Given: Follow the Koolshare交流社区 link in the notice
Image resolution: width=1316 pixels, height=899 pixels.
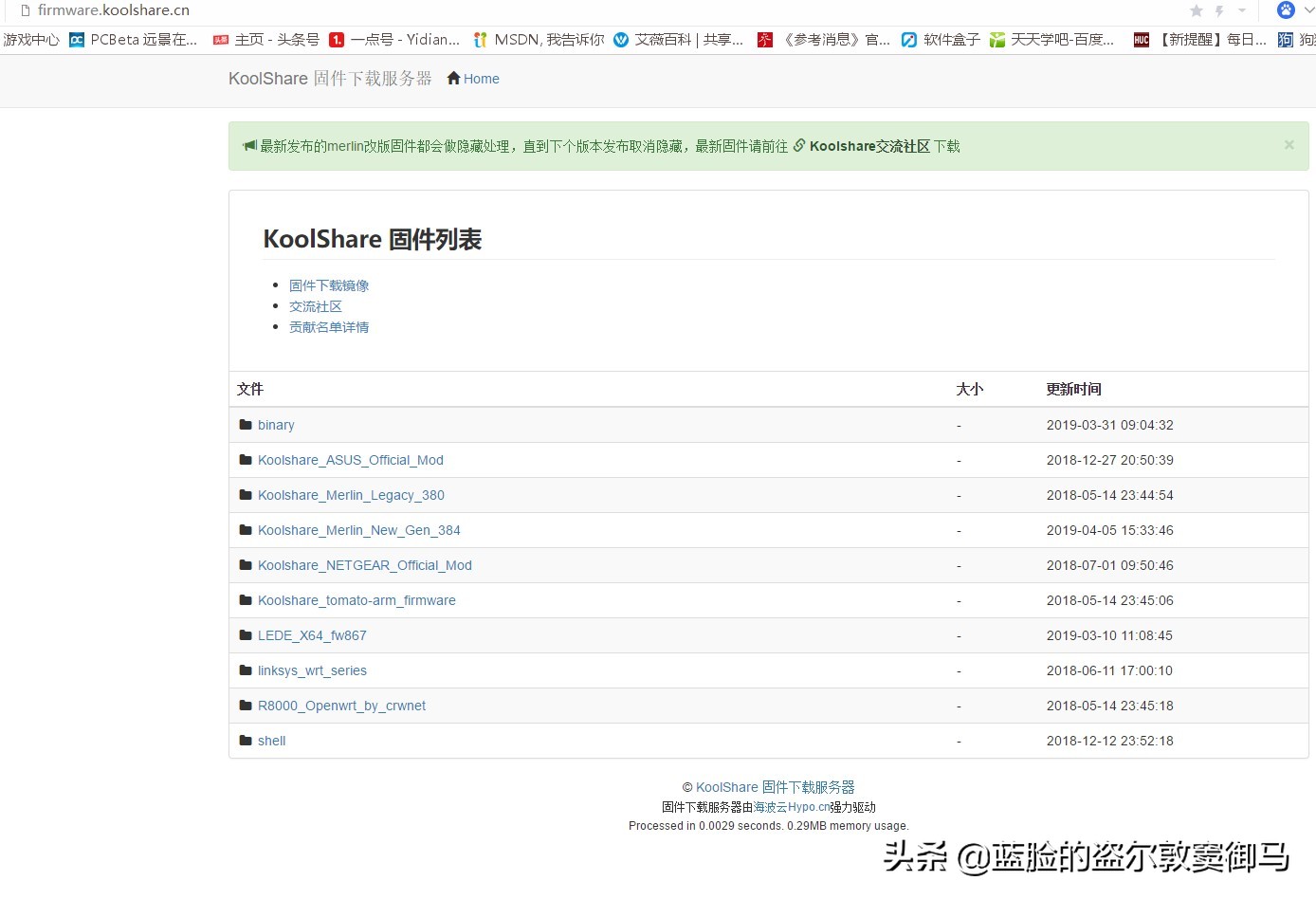Looking at the screenshot, I should (x=869, y=146).
